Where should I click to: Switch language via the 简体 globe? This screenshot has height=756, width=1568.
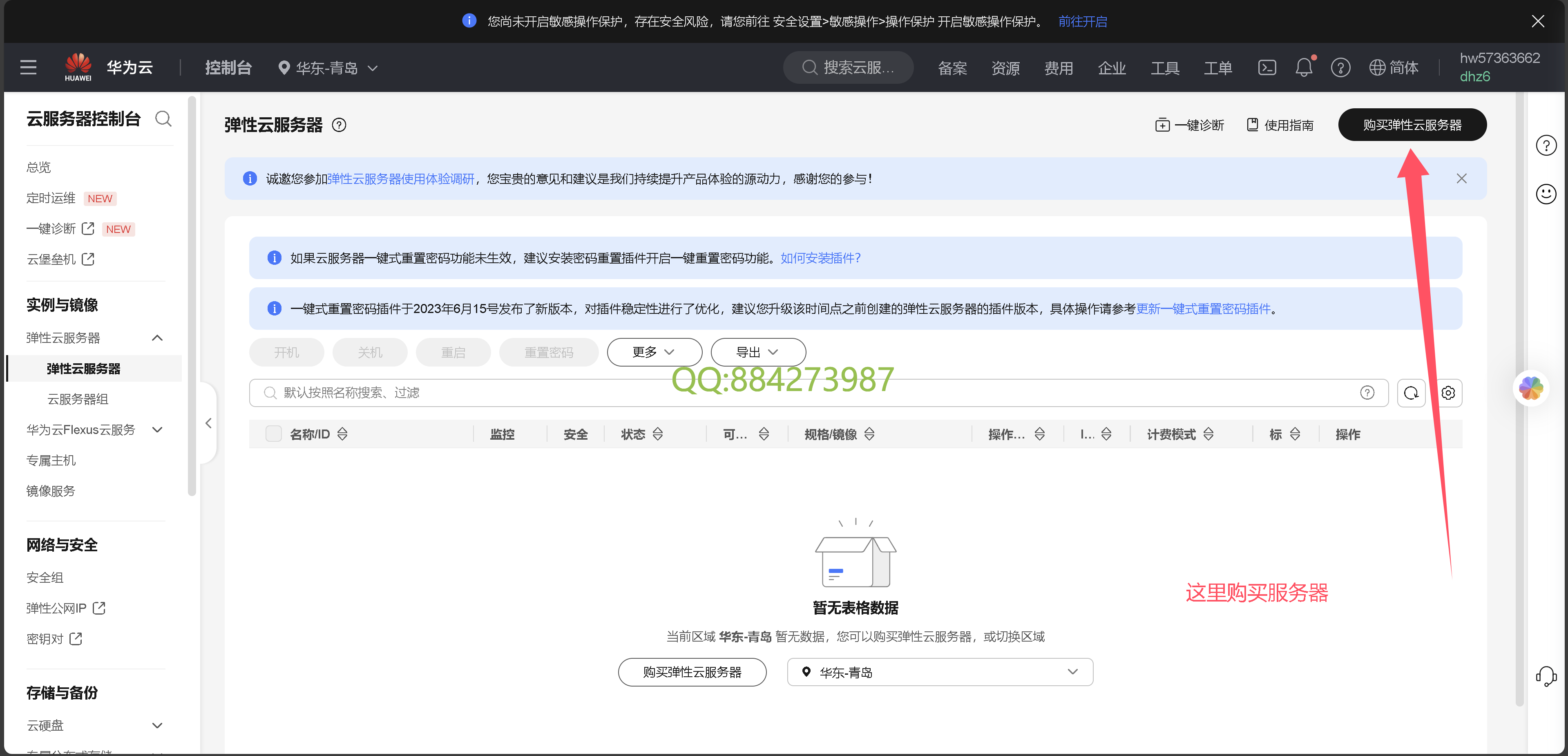1394,67
